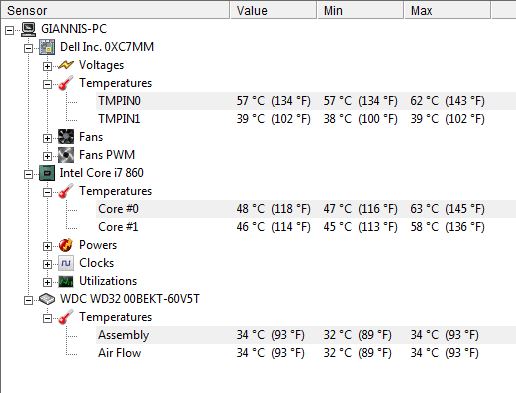The image size is (516, 393).
Task: Click the Dell Inc. motherboard icon
Action: tap(47, 47)
